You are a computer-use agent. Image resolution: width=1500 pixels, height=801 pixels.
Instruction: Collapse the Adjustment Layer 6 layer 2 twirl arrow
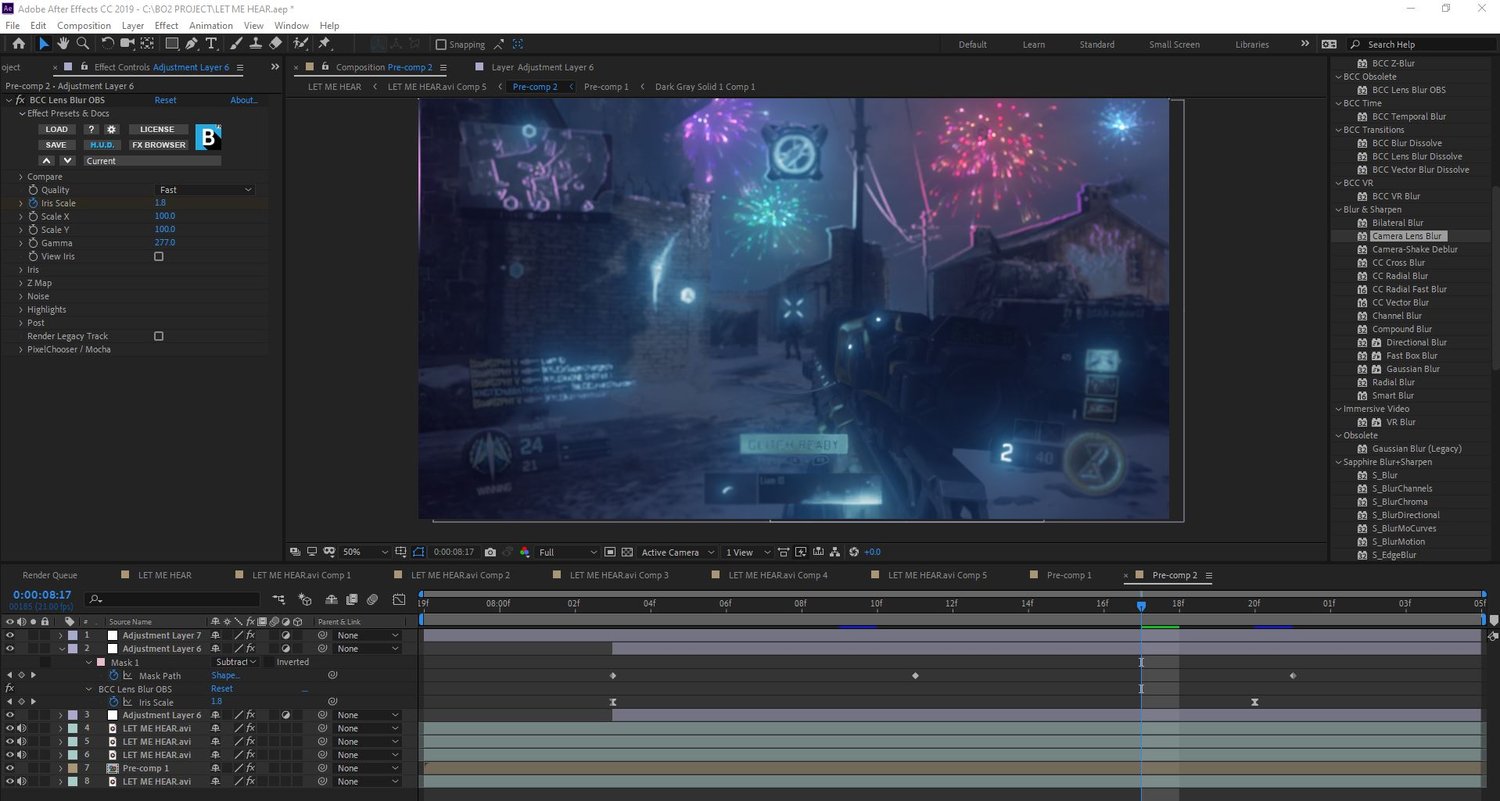click(60, 649)
